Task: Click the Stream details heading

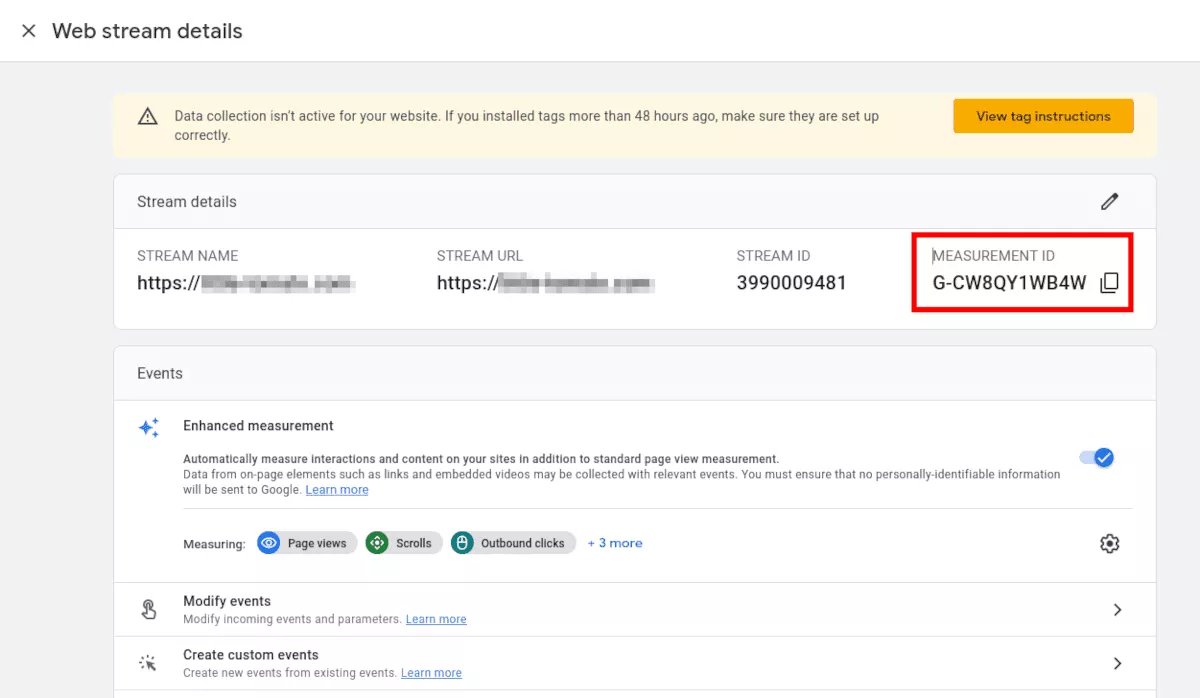Action: [x=187, y=201]
